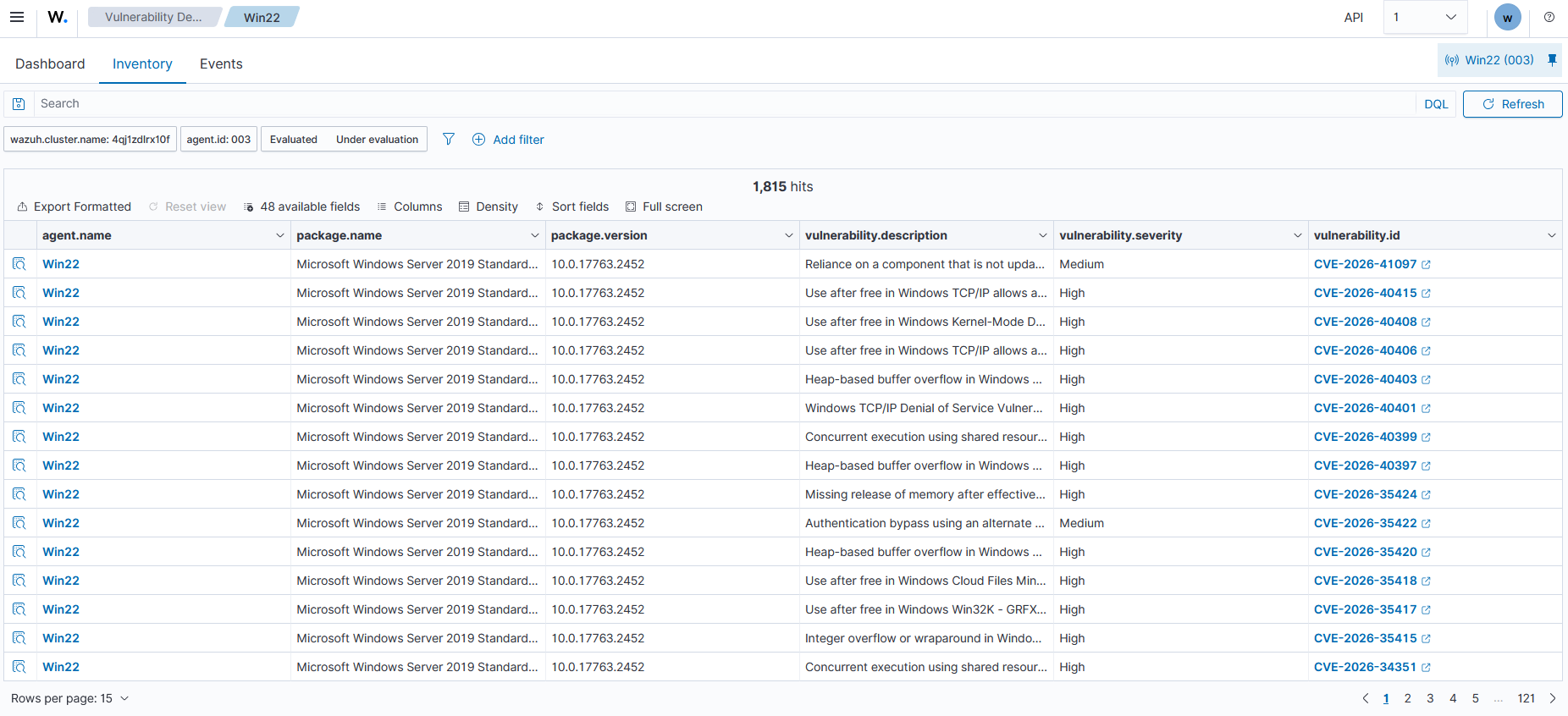Inspect document details for CVE-2026-40415 row
Image resolution: width=1568 pixels, height=716 pixels.
click(19, 293)
